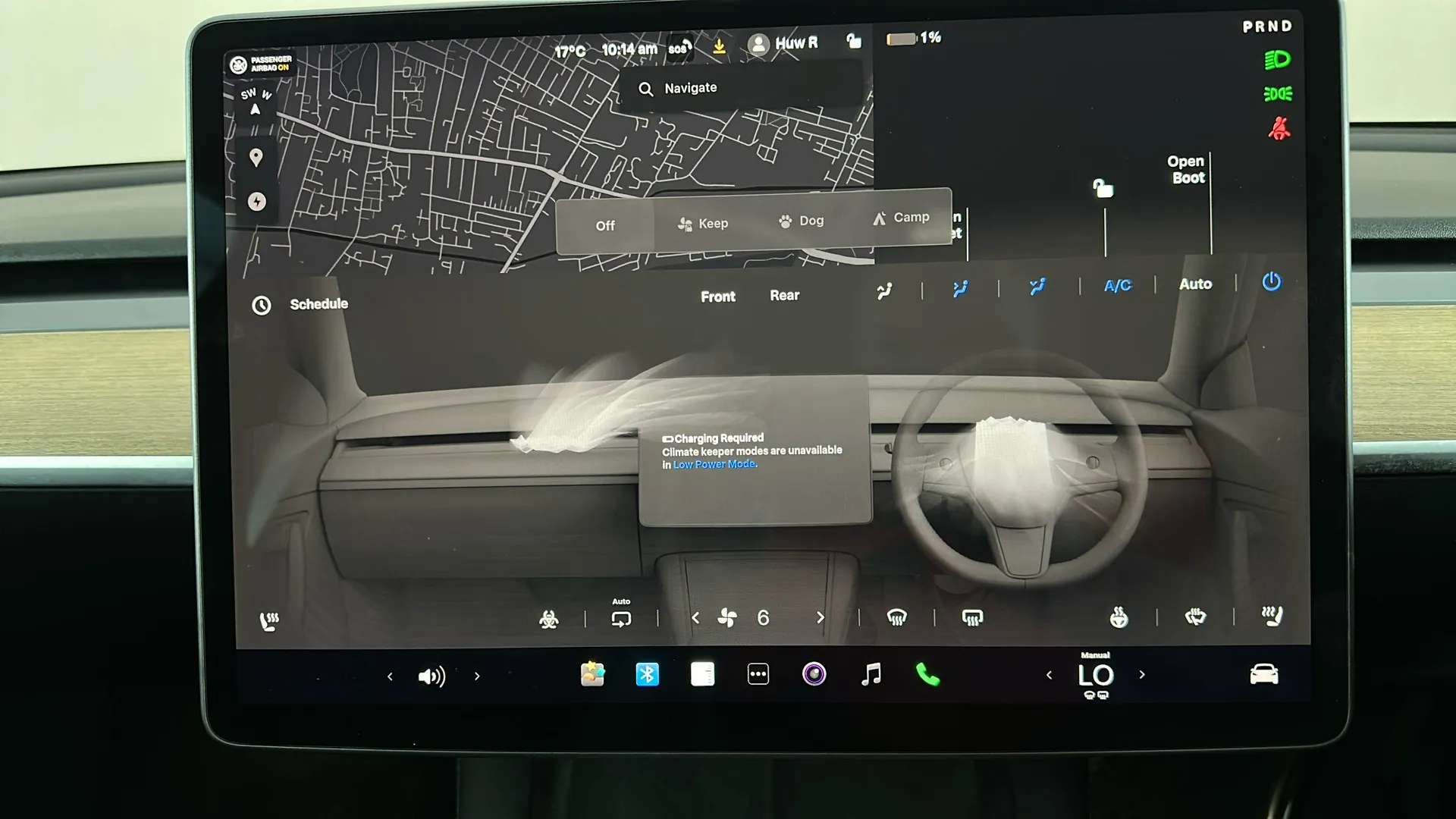Turn climate off with power icon
Image resolution: width=1456 pixels, height=819 pixels.
[1272, 282]
